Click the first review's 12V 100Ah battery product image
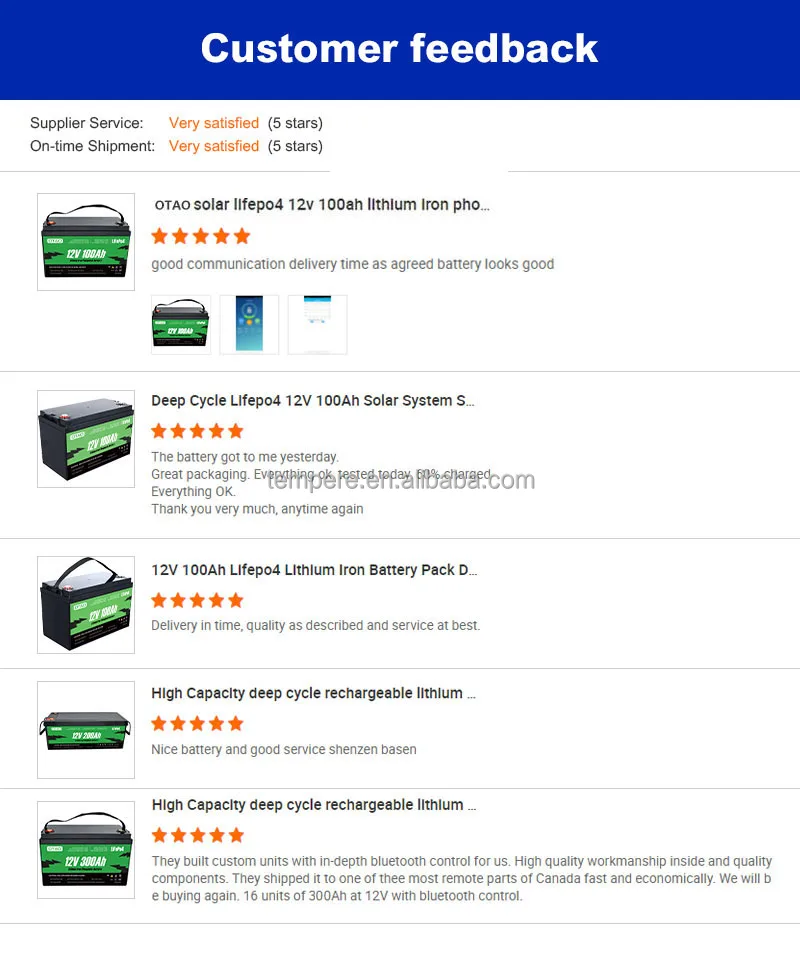The height and width of the screenshot is (961, 800). tap(86, 242)
